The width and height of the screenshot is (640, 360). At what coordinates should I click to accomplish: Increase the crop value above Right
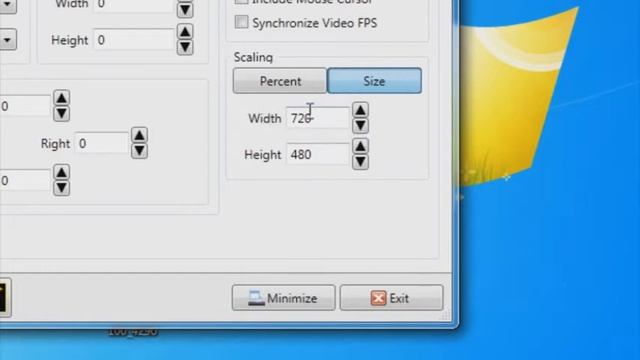(61, 98)
